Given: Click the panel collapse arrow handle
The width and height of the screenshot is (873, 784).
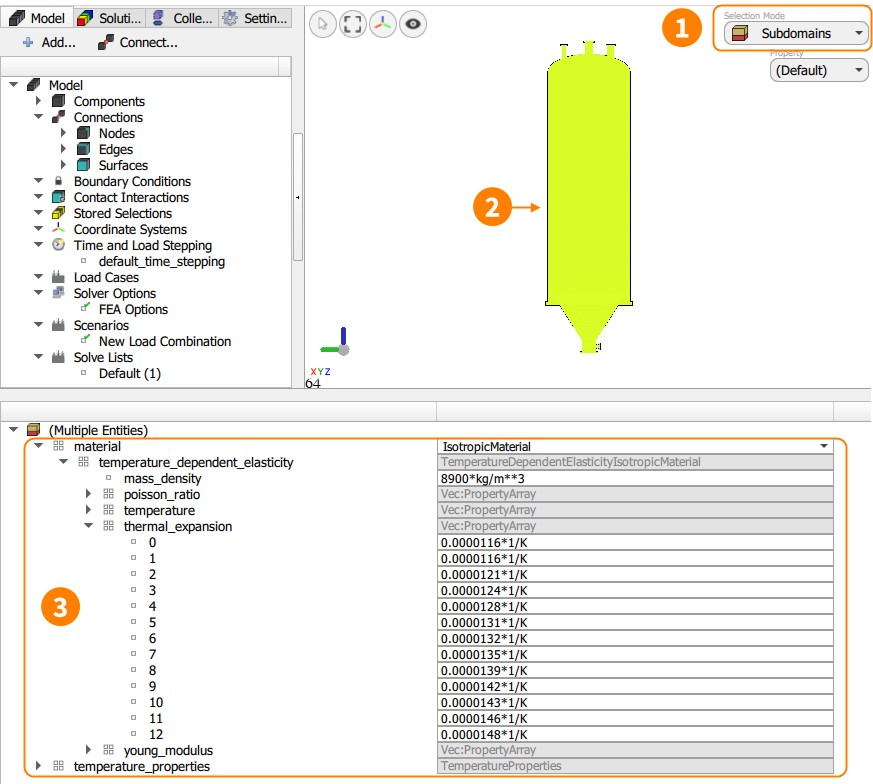Looking at the screenshot, I should 298,197.
